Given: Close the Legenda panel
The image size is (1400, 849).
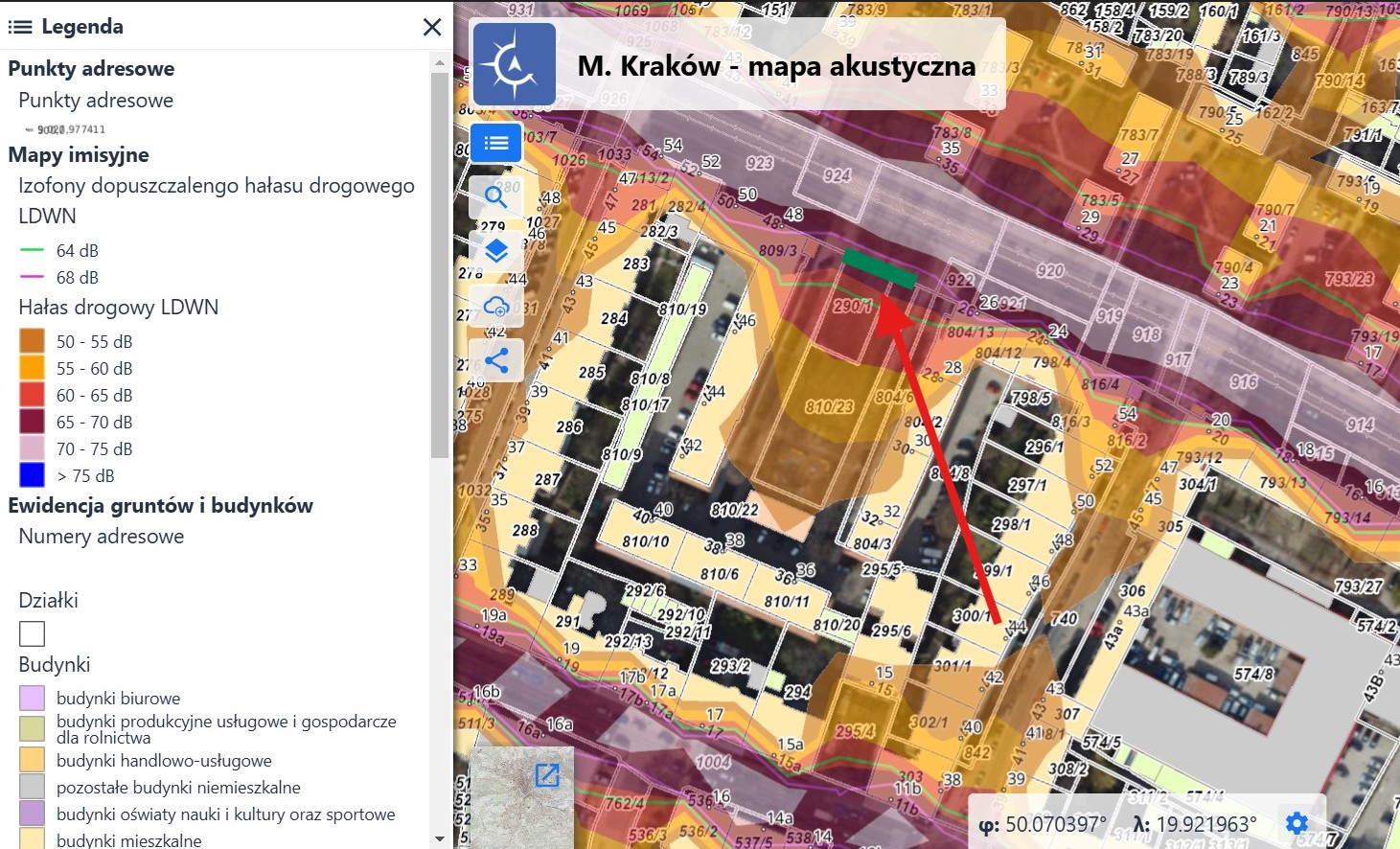Looking at the screenshot, I should coord(432,27).
